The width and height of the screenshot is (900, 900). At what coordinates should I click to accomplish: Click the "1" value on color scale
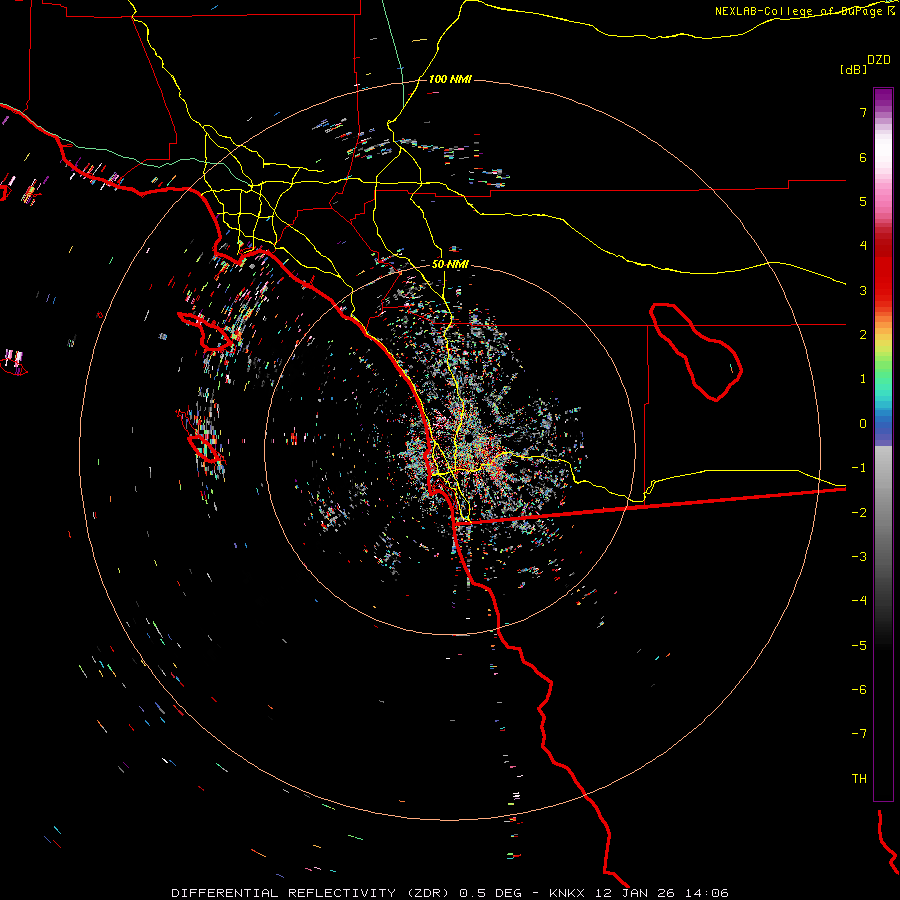tap(863, 379)
